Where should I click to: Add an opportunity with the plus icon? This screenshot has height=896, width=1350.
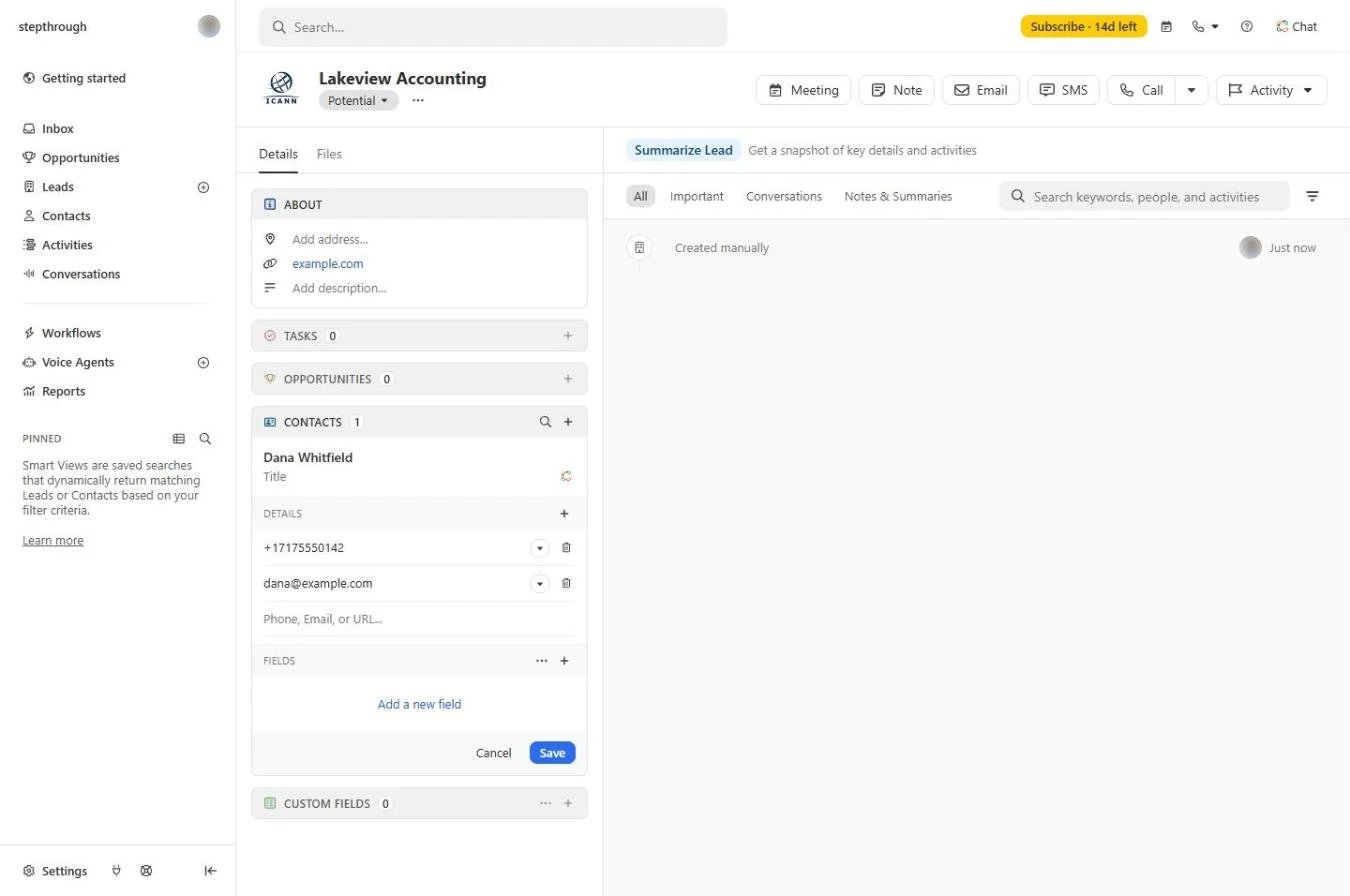coord(568,379)
